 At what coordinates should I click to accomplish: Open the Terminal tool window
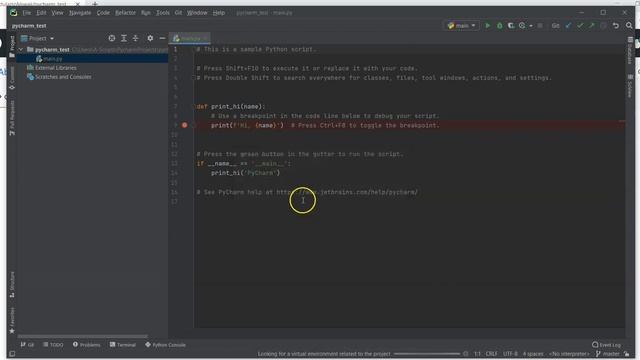point(122,344)
